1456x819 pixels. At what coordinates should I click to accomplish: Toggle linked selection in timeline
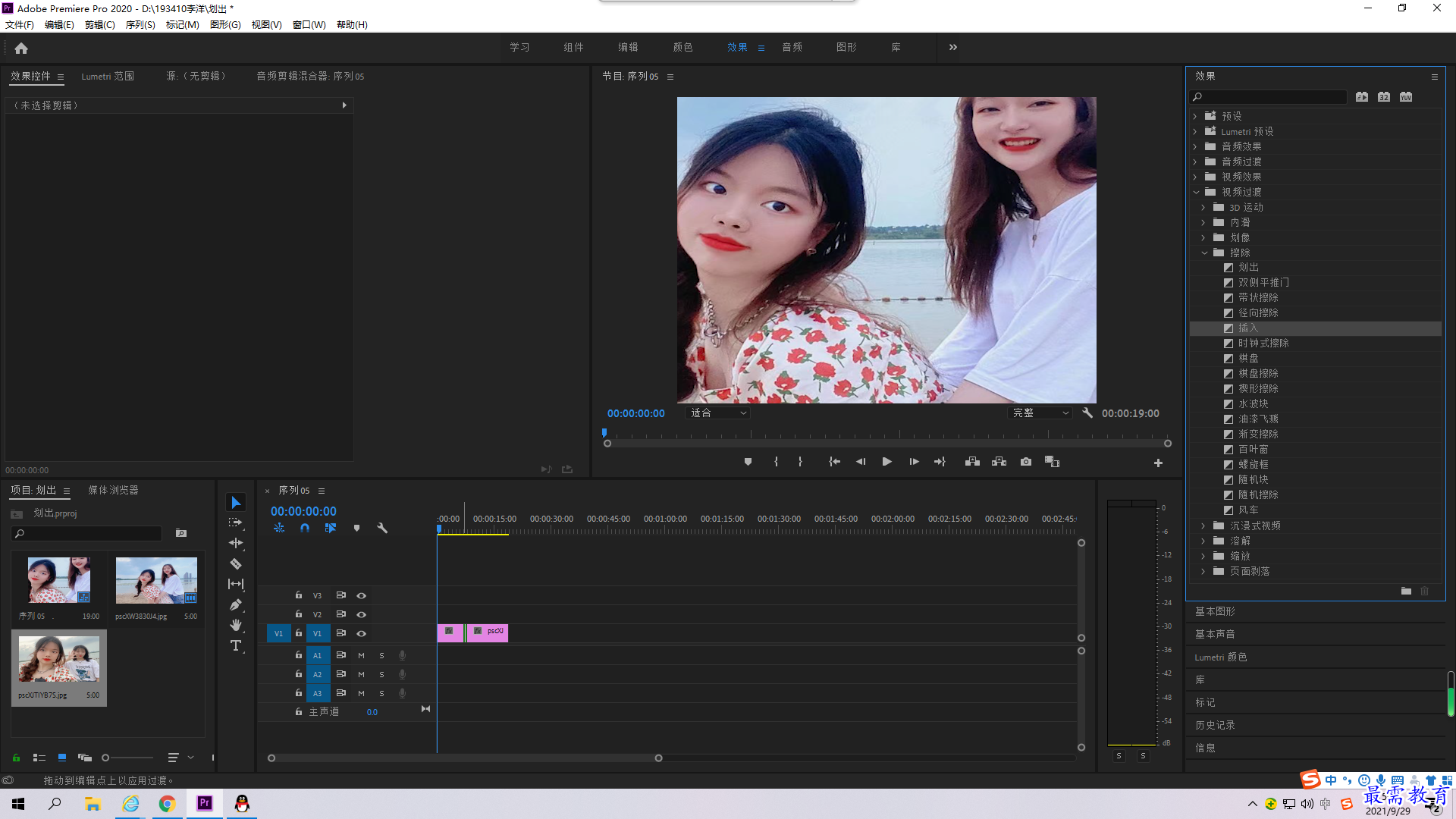tap(331, 528)
